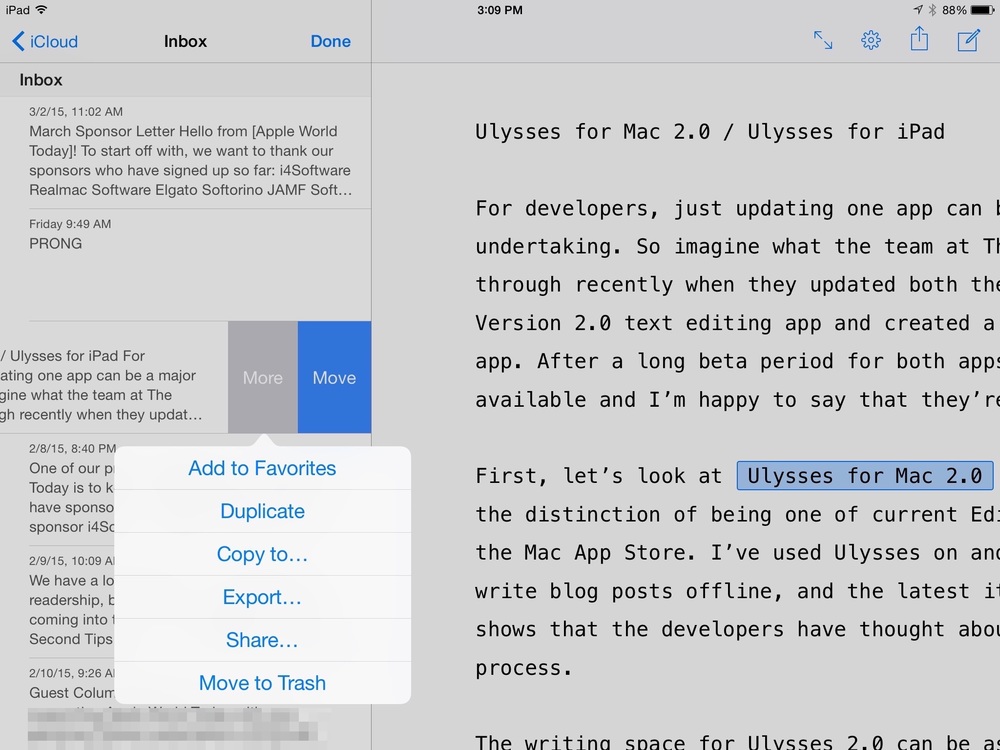
Task: Place cursor in the editor title line
Action: [x=710, y=132]
